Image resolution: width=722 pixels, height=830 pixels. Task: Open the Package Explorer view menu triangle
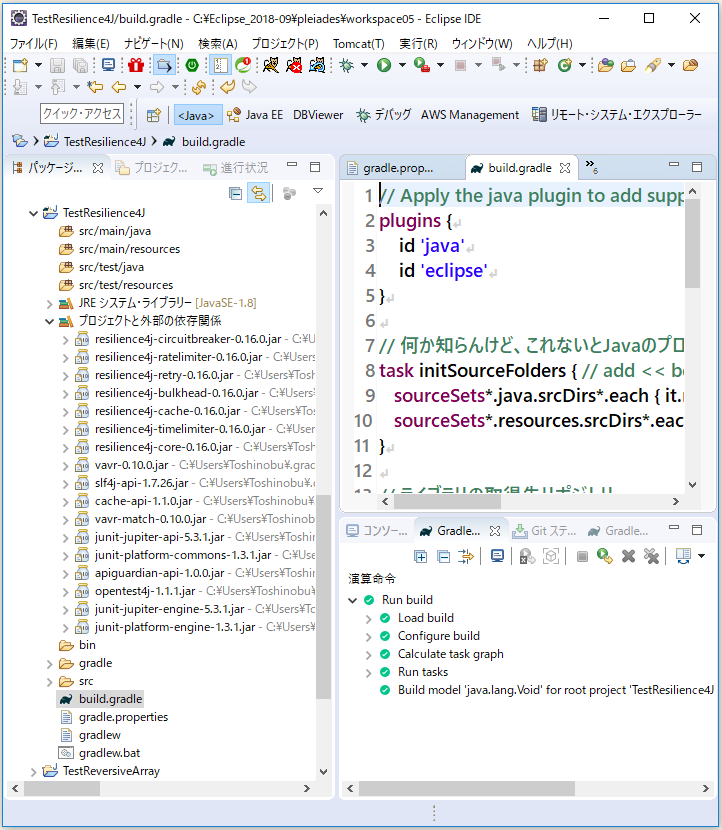pyautogui.click(x=318, y=191)
